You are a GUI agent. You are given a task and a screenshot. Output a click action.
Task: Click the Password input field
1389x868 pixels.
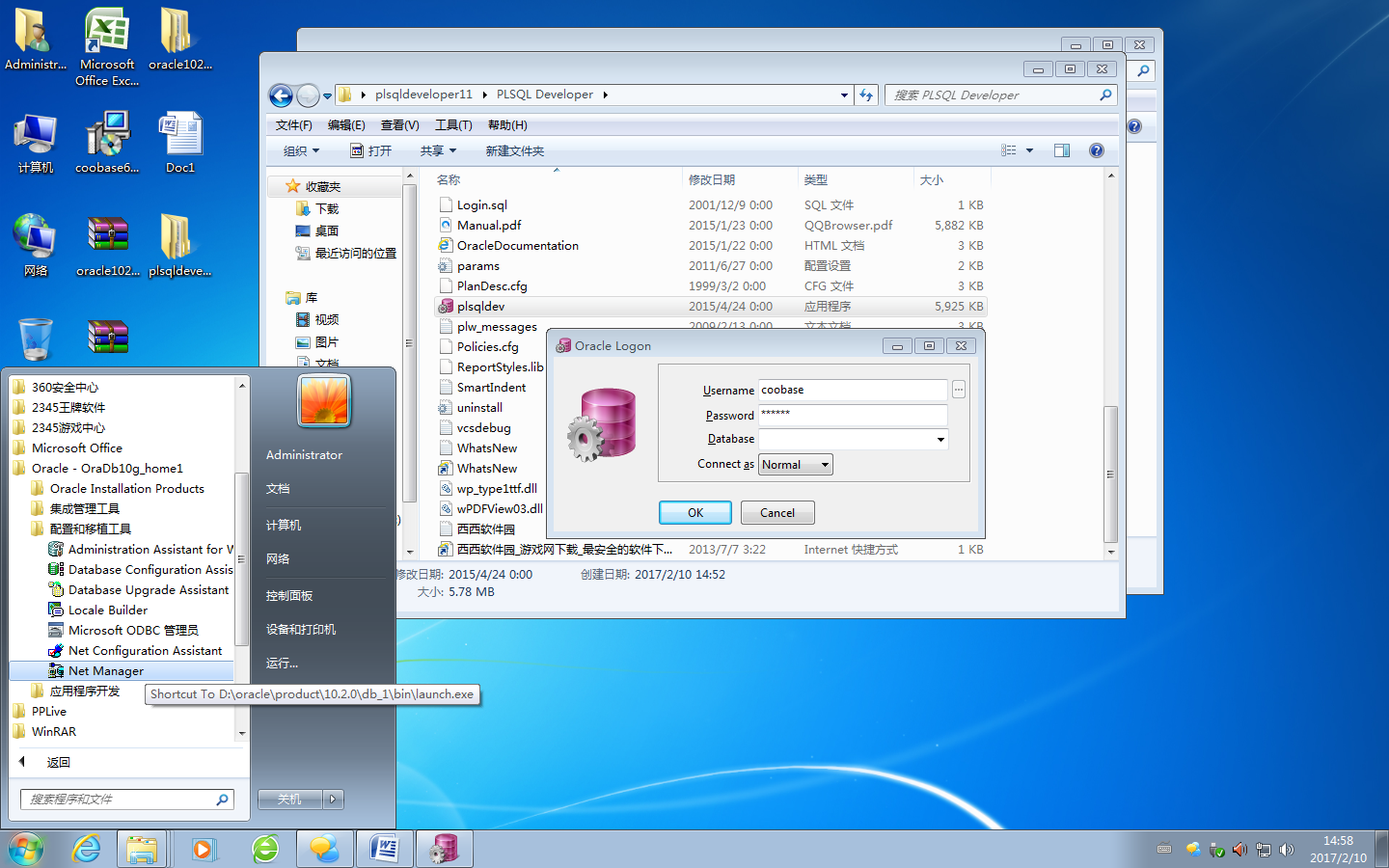pyautogui.click(x=853, y=415)
